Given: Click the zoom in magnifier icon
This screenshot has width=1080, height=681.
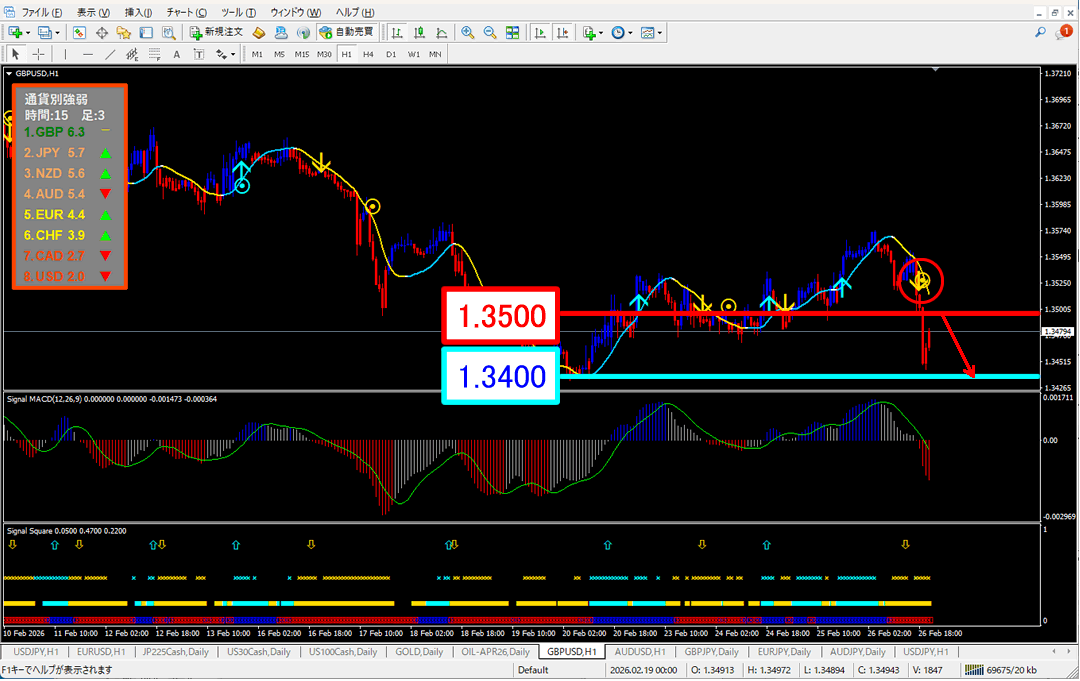Looking at the screenshot, I should tap(467, 32).
